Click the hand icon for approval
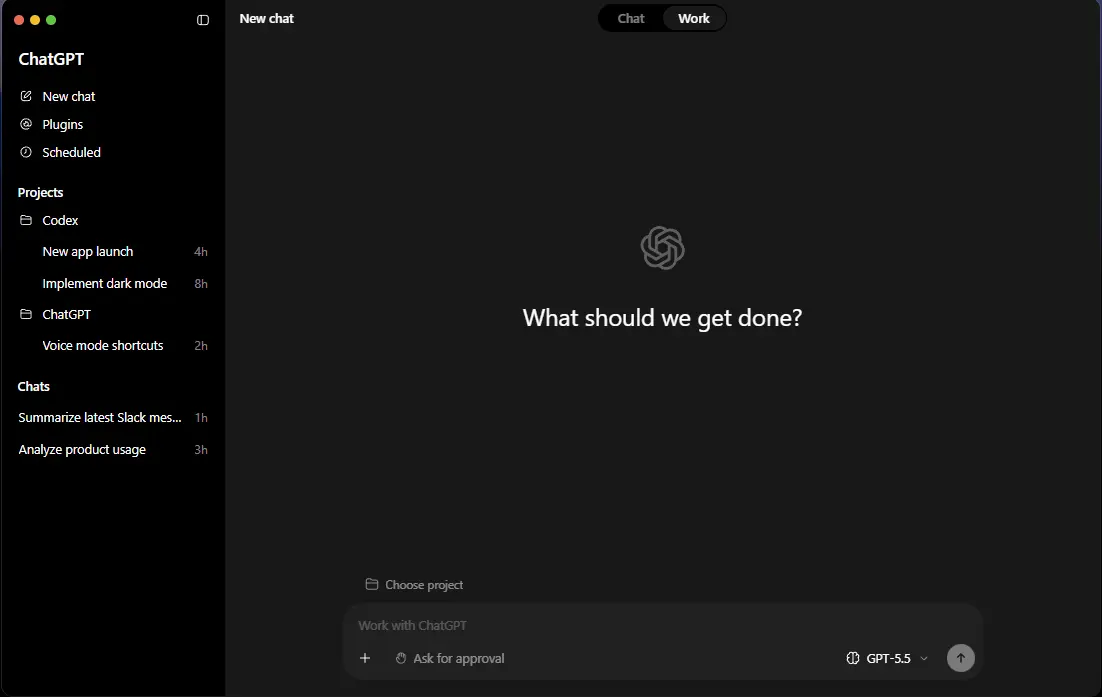The height and width of the screenshot is (697, 1102). [401, 658]
